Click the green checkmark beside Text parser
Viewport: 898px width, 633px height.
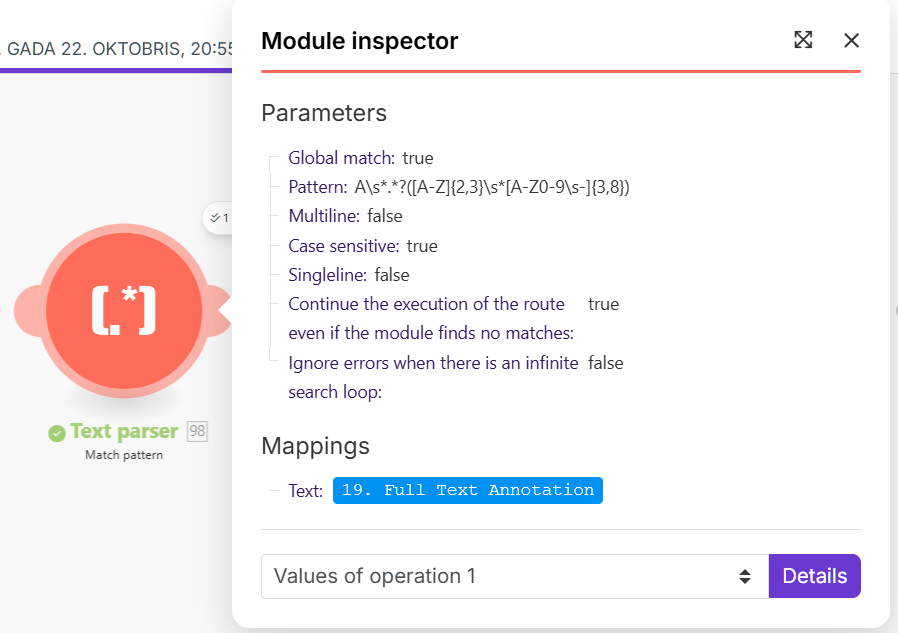coord(57,432)
